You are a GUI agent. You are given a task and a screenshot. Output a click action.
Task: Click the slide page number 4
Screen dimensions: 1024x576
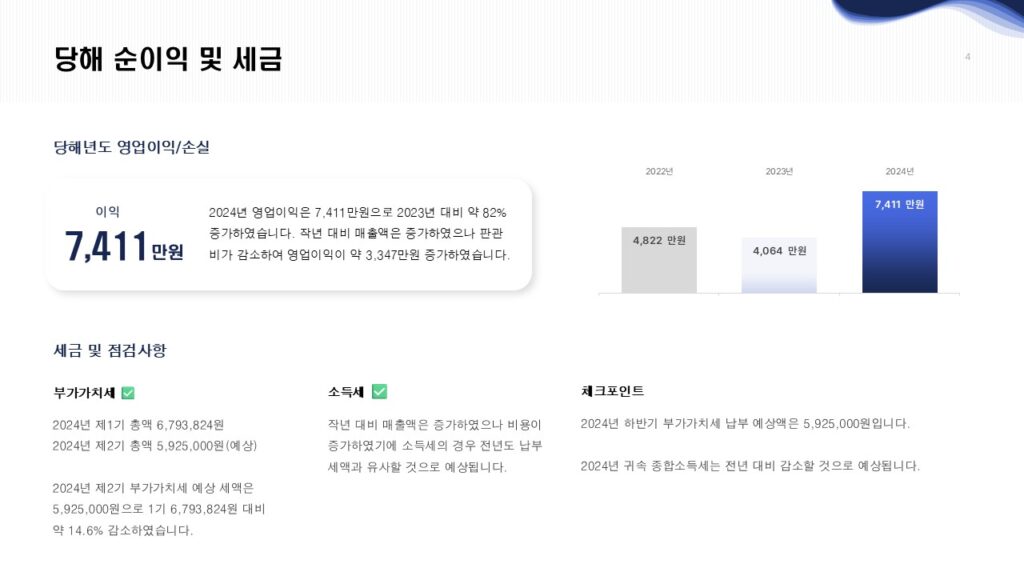pyautogui.click(x=967, y=57)
